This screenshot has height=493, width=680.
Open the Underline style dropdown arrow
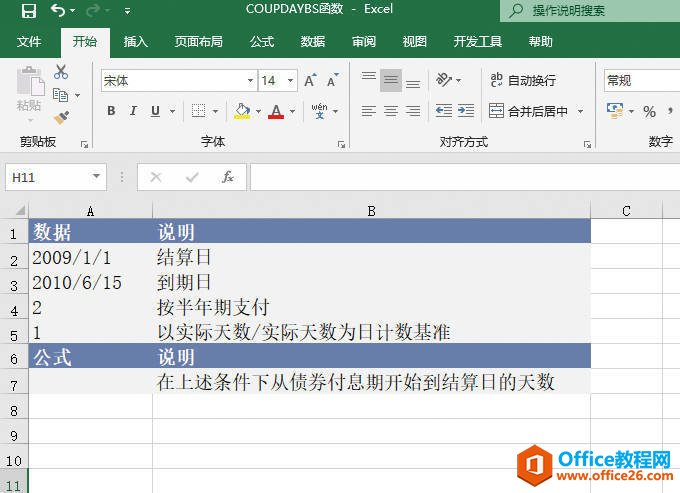[x=172, y=111]
